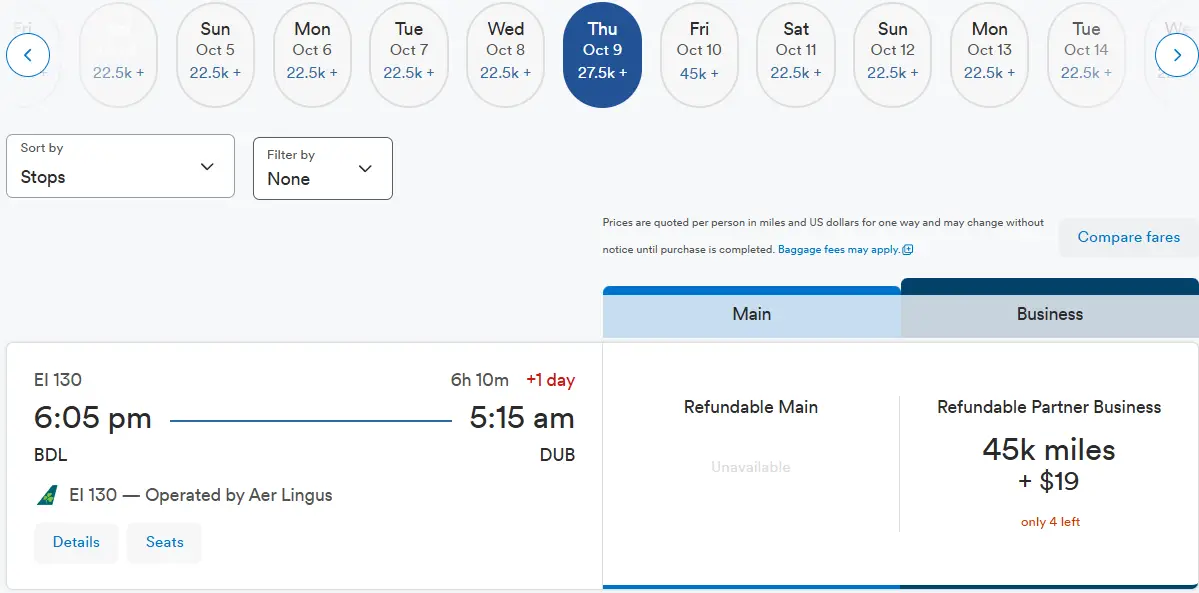Select Tue Oct 7 date option
Image resolution: width=1199 pixels, height=593 pixels.
tap(409, 54)
